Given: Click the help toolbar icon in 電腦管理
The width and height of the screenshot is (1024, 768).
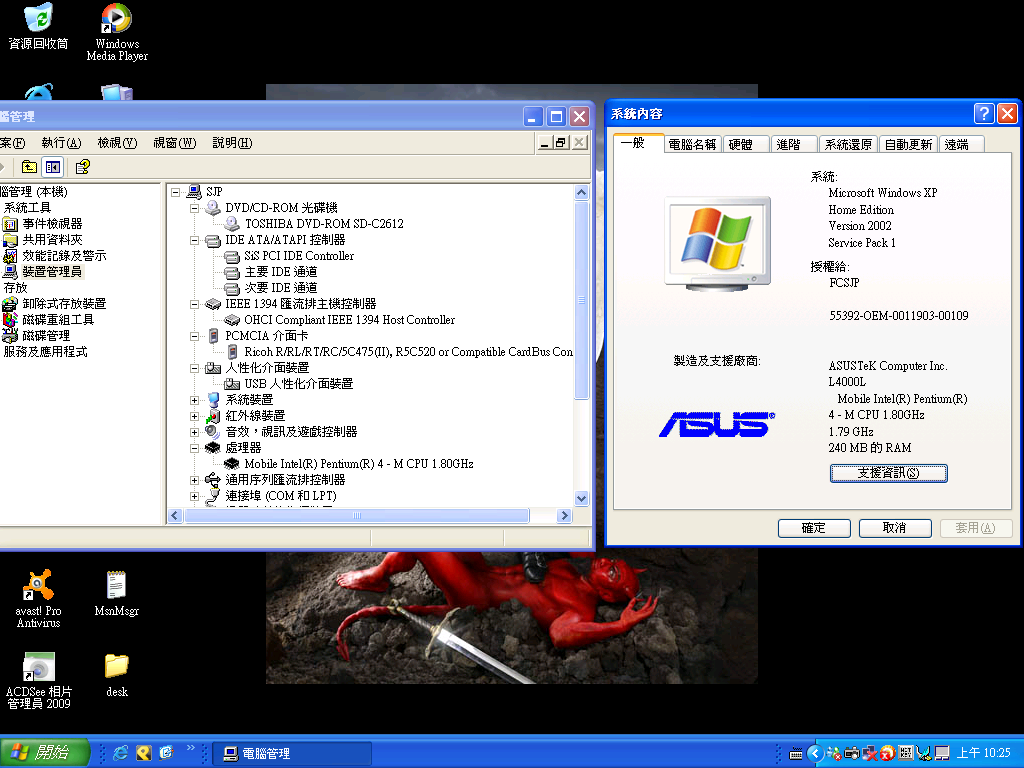Looking at the screenshot, I should pos(82,167).
